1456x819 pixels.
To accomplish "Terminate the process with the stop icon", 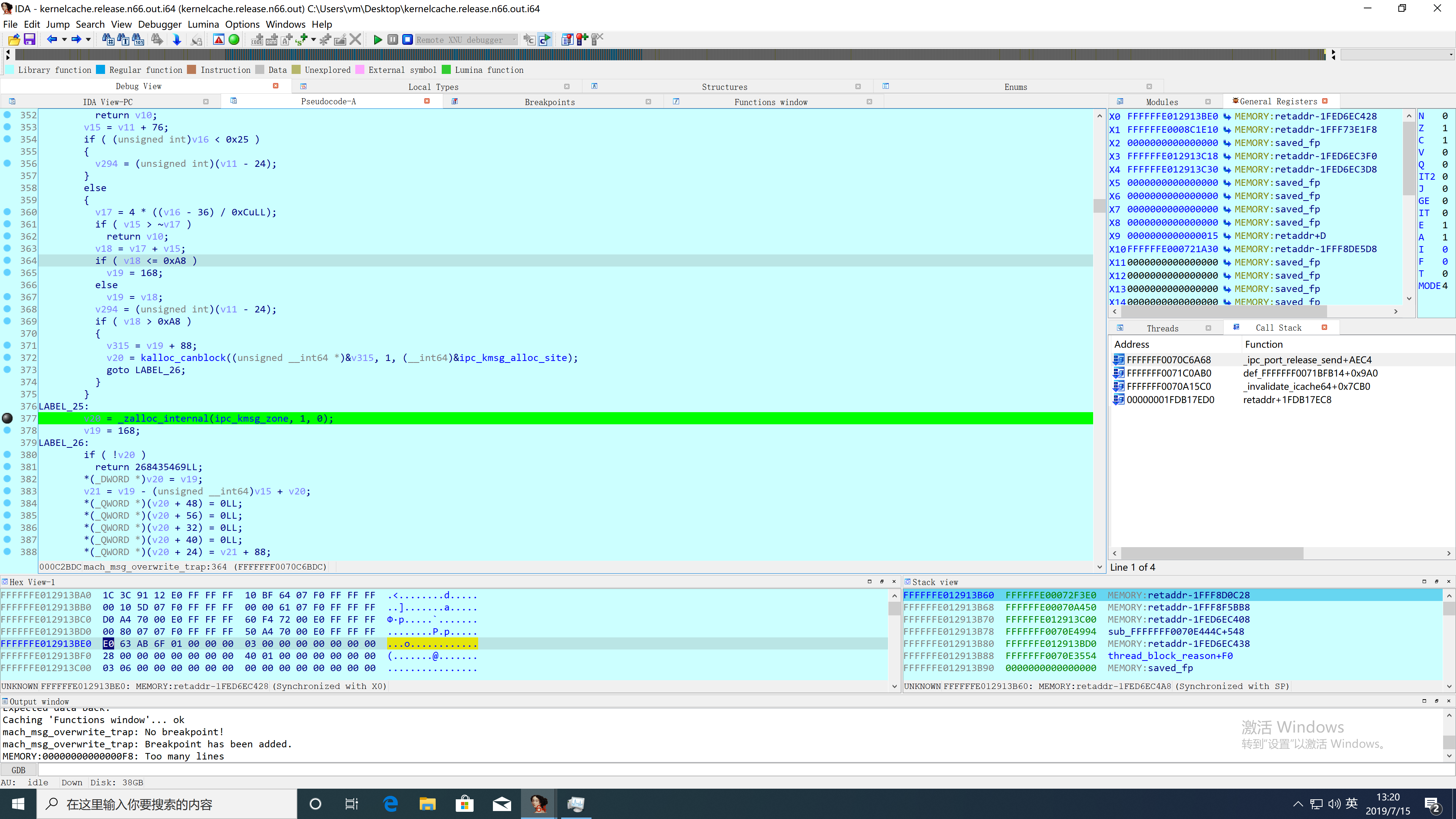I will [407, 39].
